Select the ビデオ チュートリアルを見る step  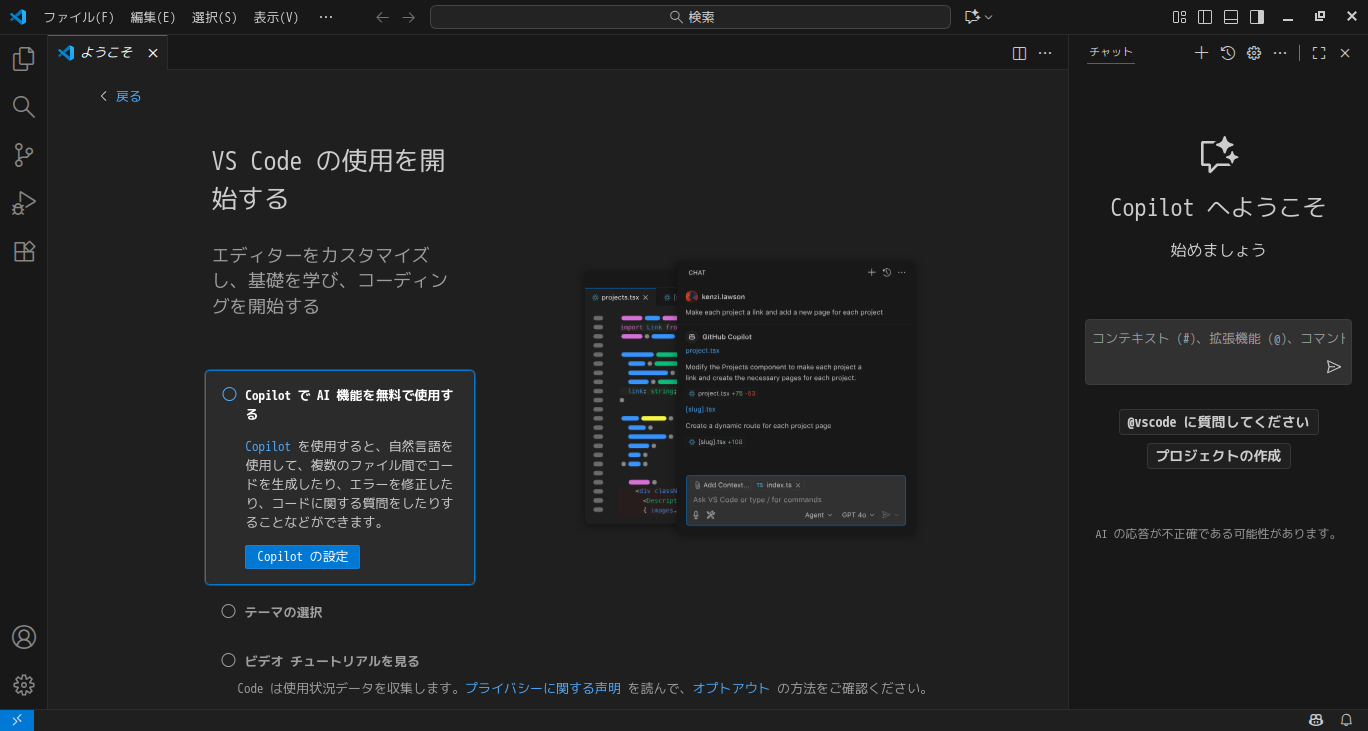click(331, 661)
